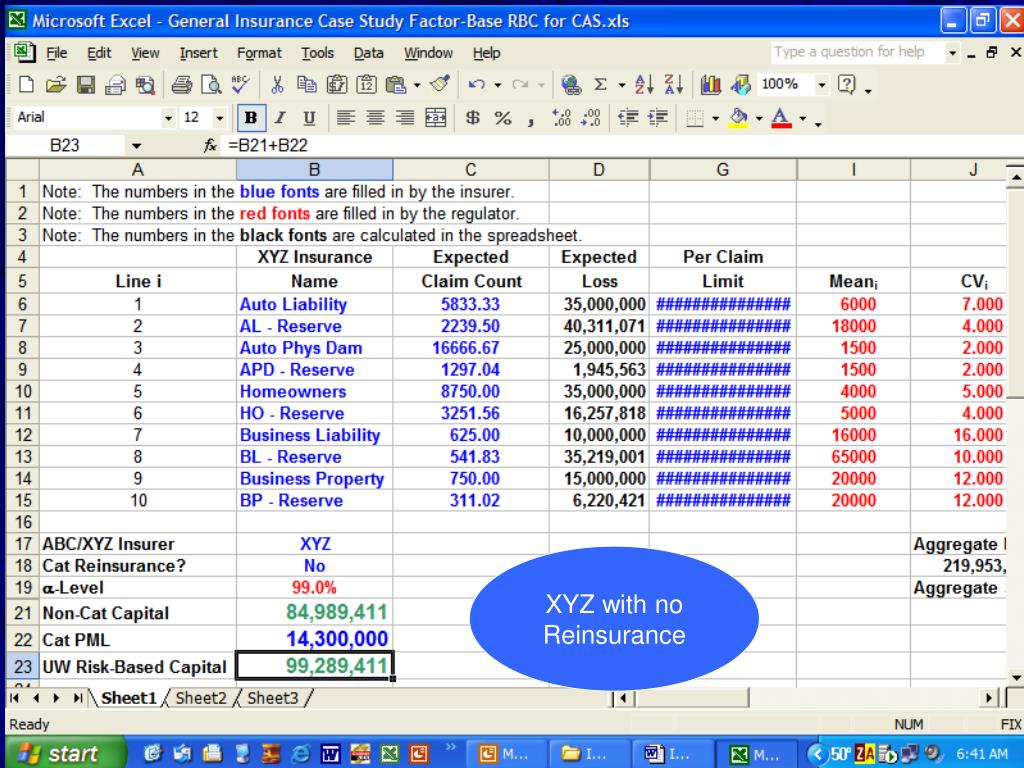Click the vertical scrollbar down arrow
The width and height of the screenshot is (1024, 768).
(x=1015, y=677)
